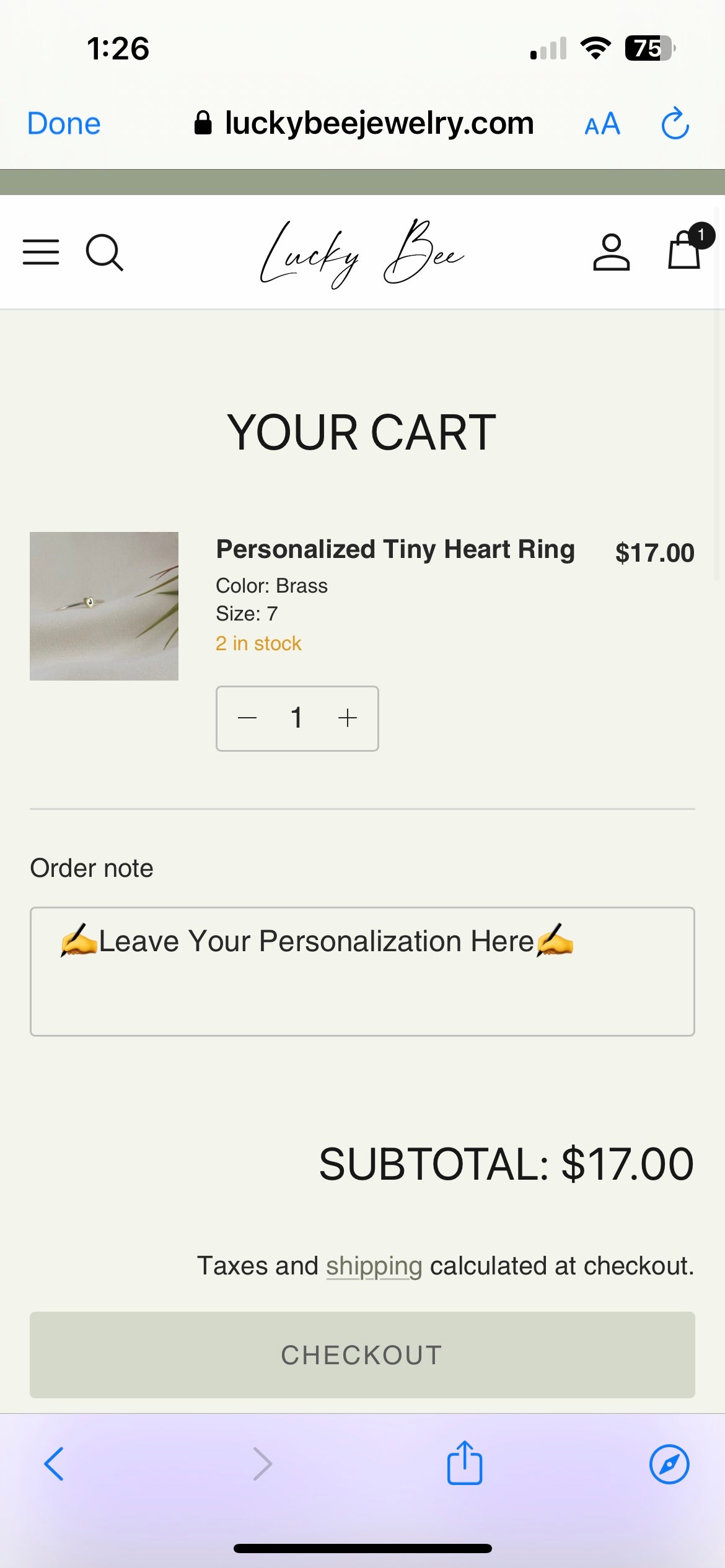Go back with the left chevron
The height and width of the screenshot is (1568, 725).
(x=55, y=1464)
